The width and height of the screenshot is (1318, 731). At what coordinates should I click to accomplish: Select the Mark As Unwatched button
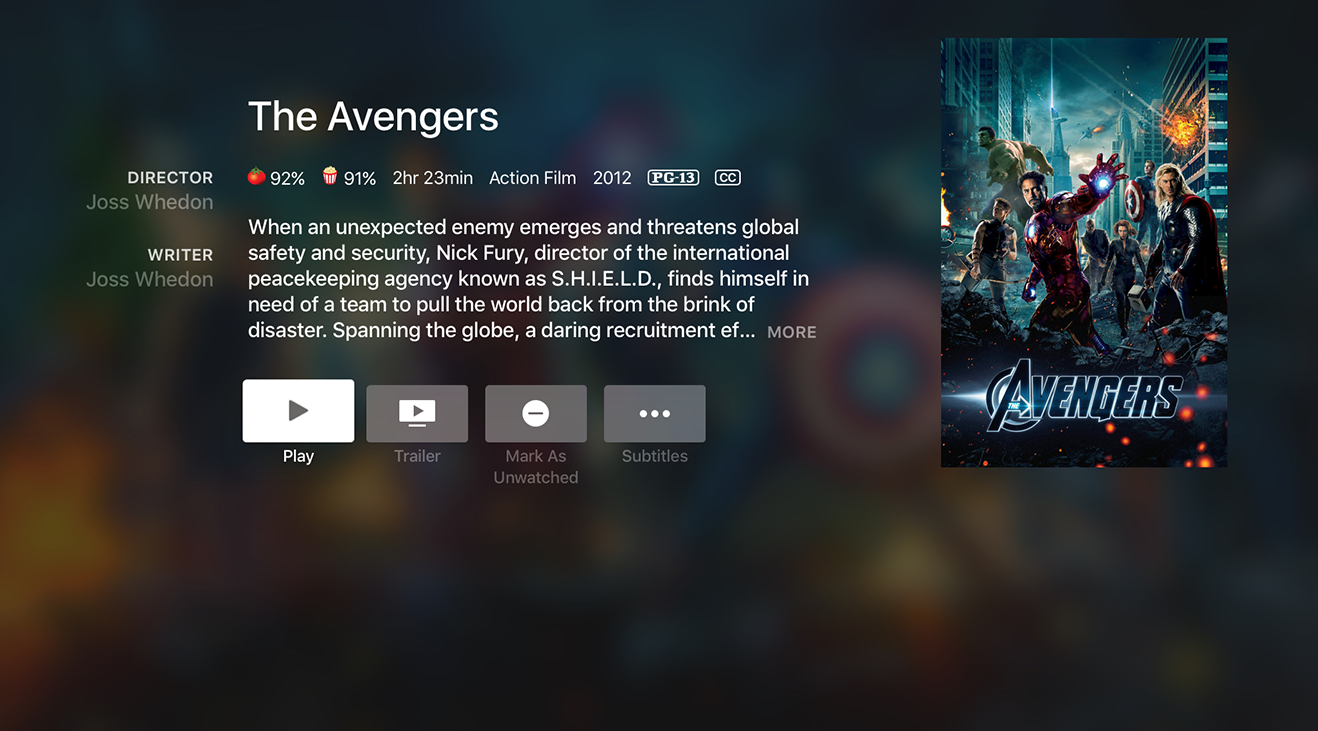tap(536, 413)
